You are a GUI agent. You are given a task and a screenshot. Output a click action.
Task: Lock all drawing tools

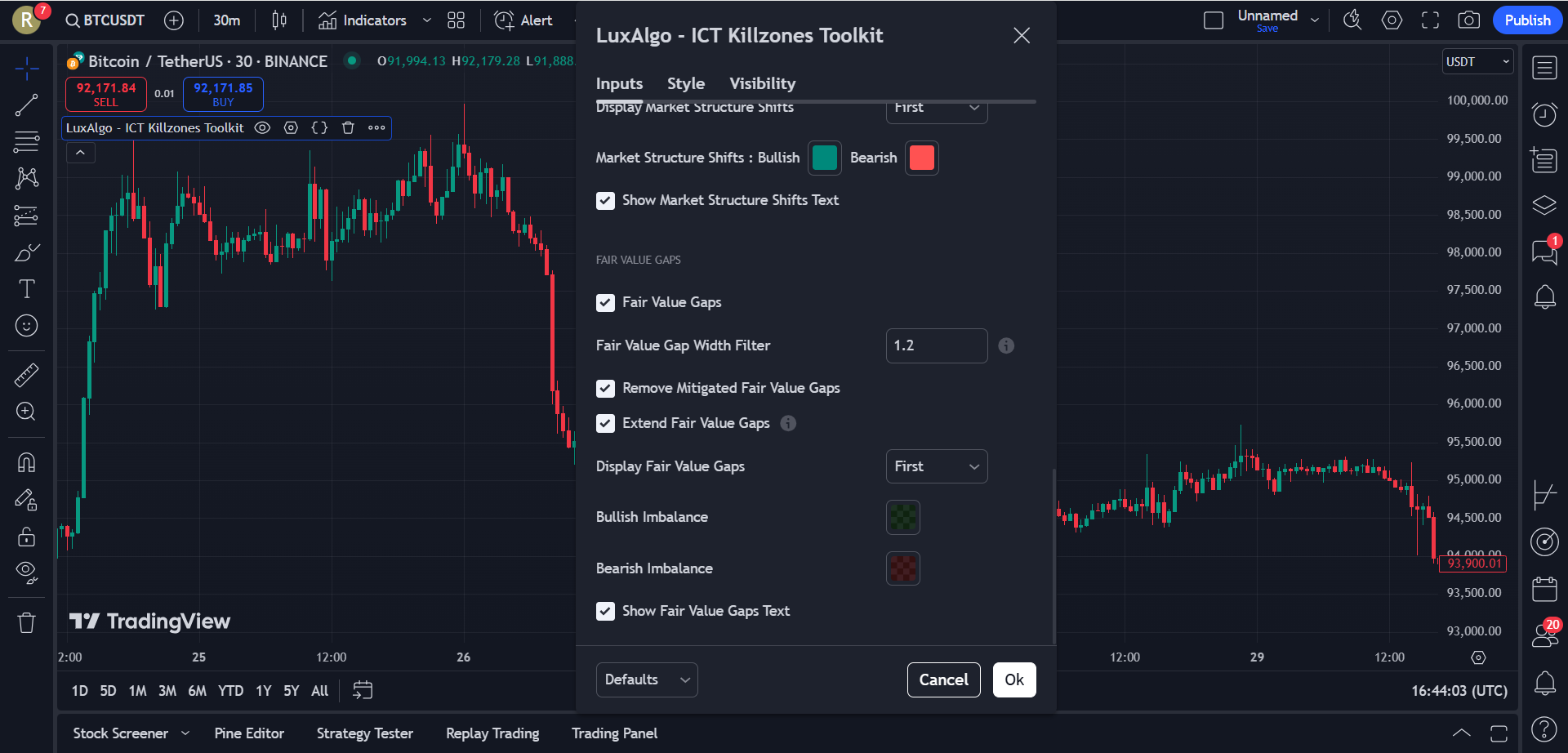tap(26, 537)
